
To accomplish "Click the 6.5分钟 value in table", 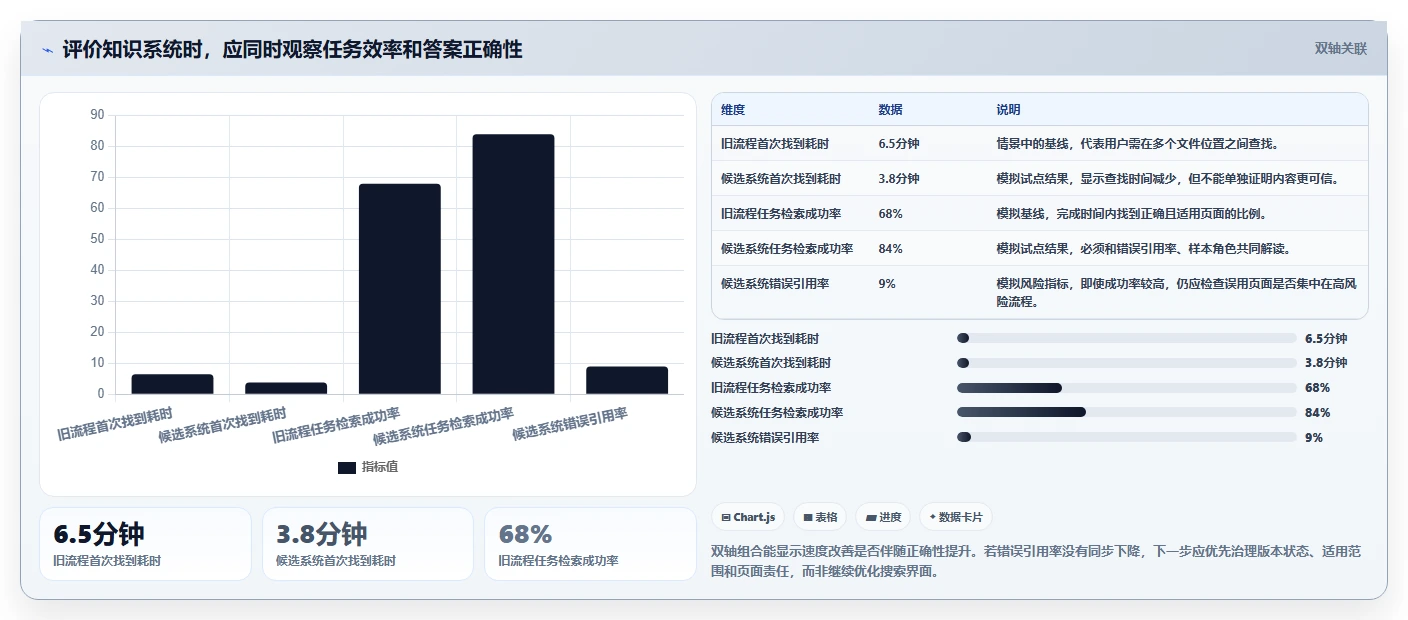I will [x=899, y=144].
